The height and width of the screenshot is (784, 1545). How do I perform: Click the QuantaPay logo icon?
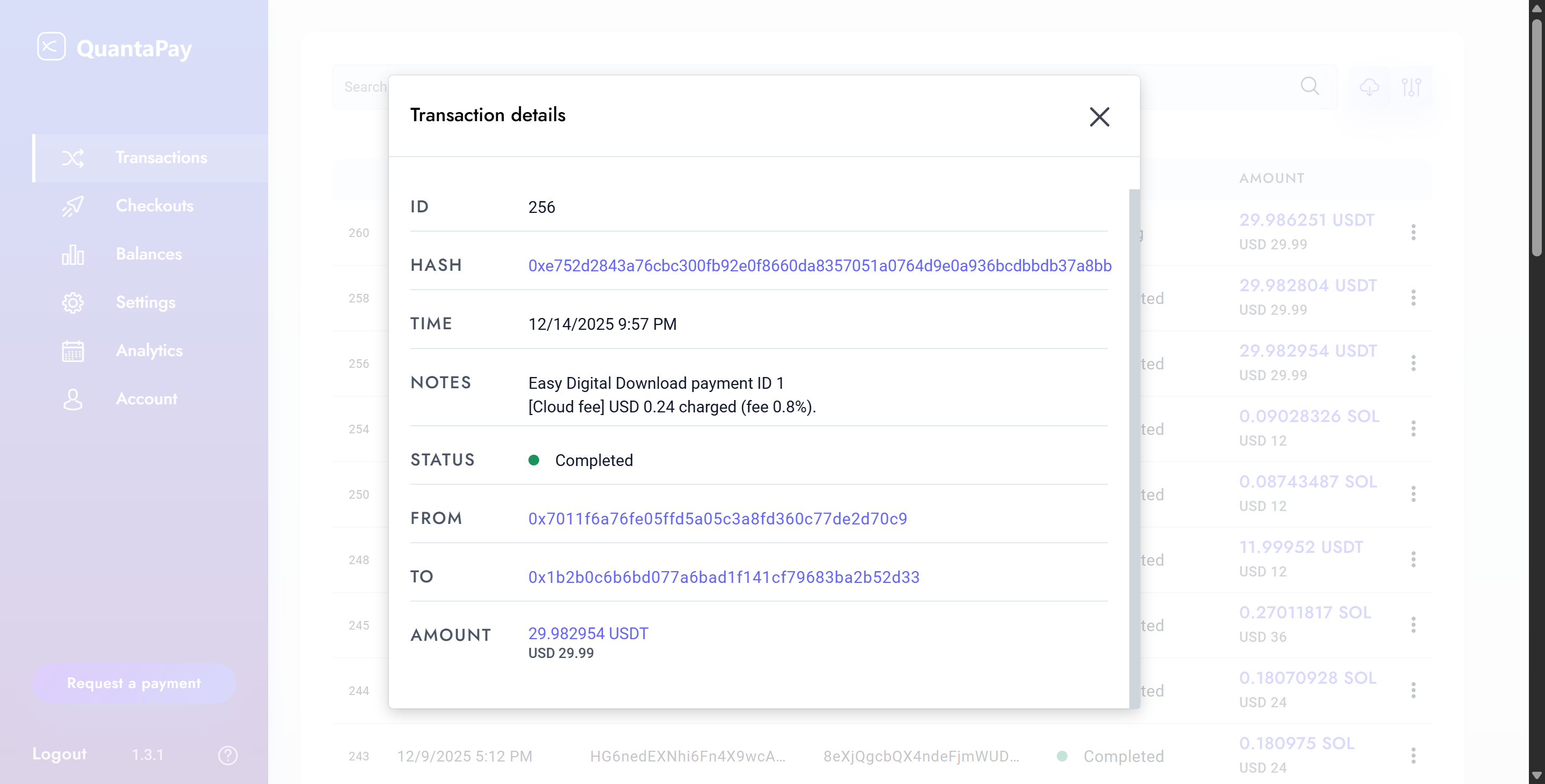tap(51, 47)
